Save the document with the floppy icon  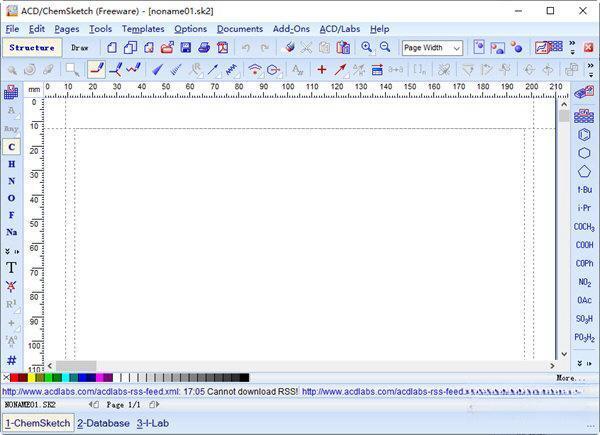(x=186, y=47)
